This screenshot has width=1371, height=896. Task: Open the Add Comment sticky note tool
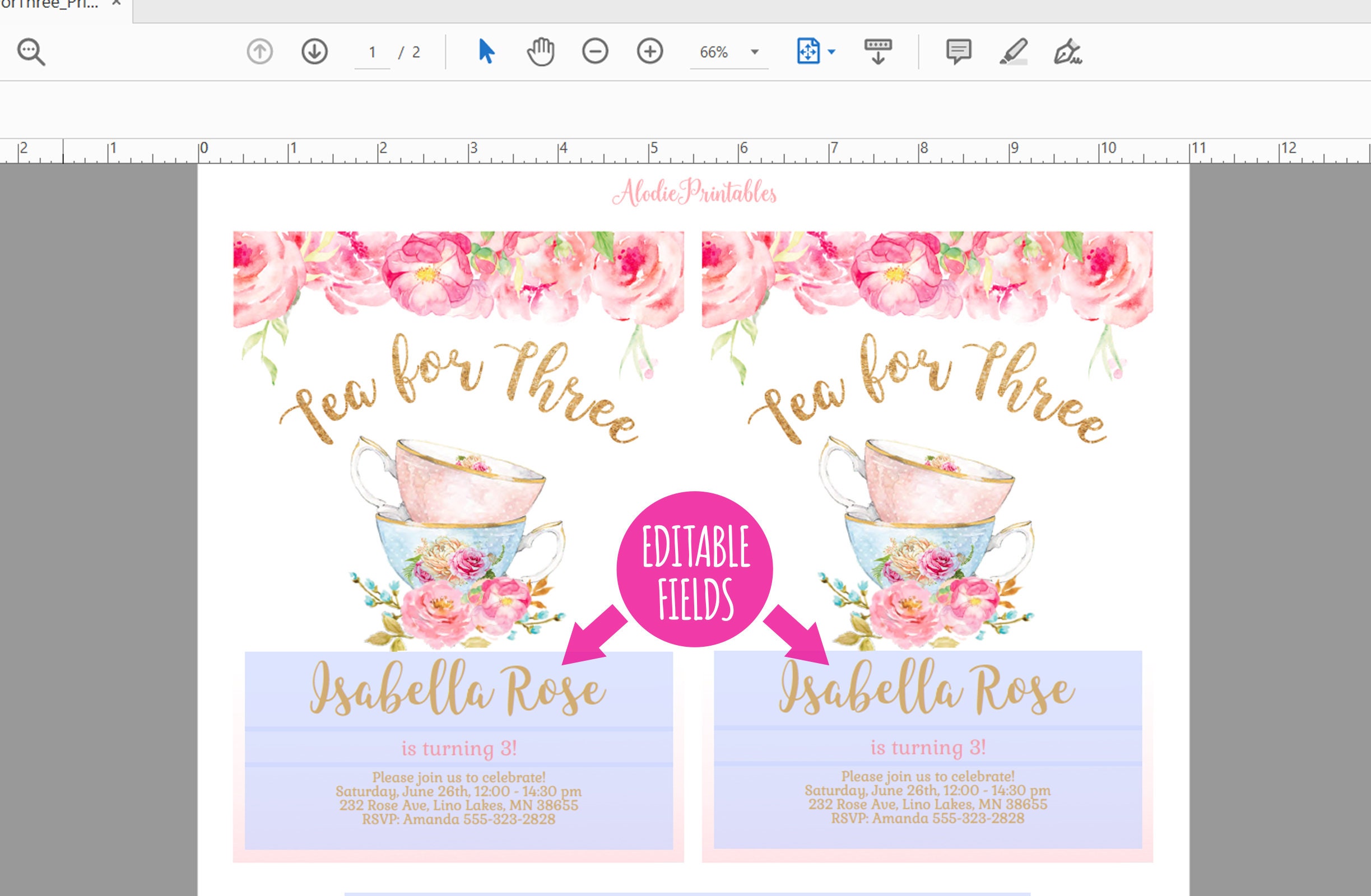pyautogui.click(x=958, y=52)
